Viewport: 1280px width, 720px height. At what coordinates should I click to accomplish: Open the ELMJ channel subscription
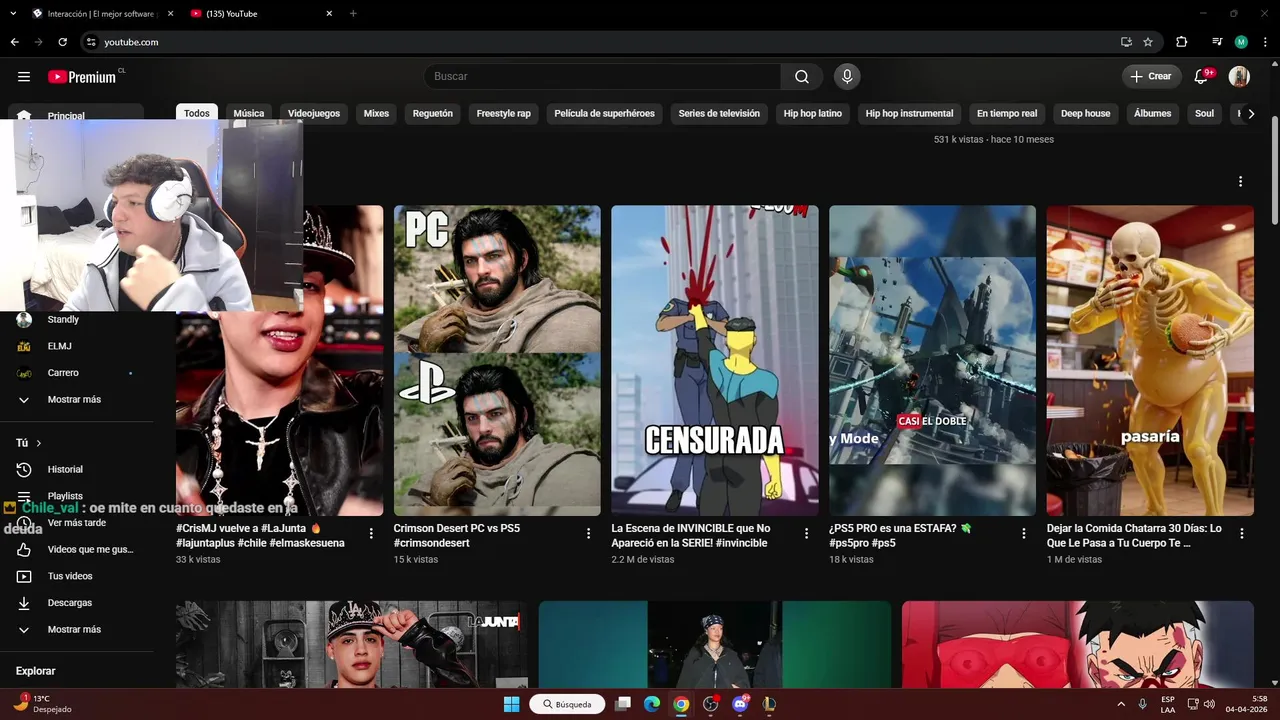coord(76,346)
